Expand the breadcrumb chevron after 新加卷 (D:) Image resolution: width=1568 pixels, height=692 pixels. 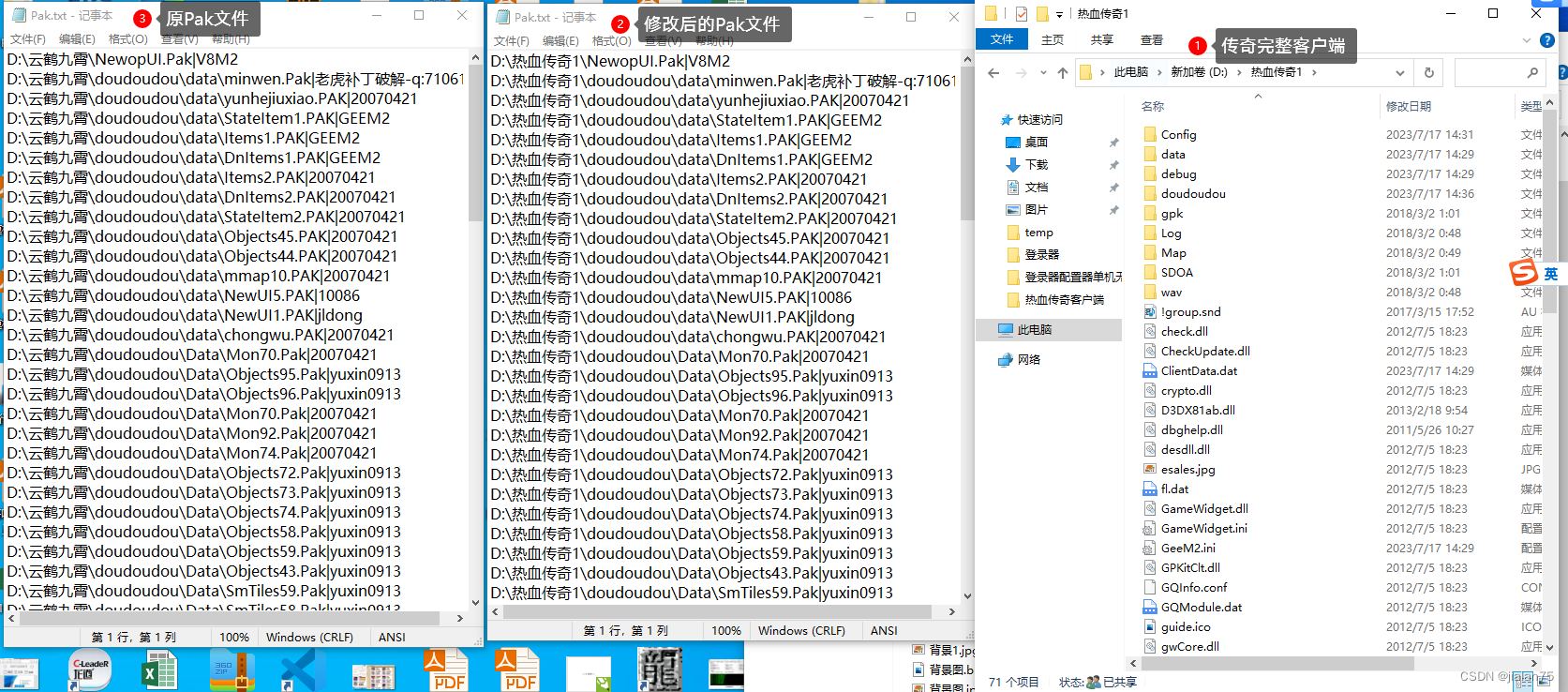pos(1239,72)
